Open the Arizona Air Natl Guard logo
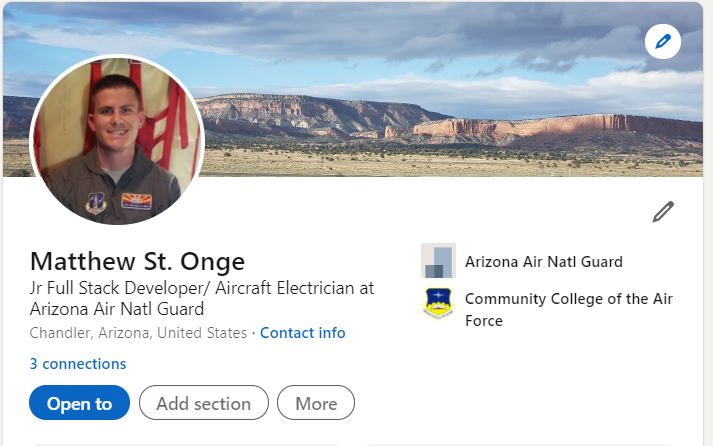 (x=438, y=261)
